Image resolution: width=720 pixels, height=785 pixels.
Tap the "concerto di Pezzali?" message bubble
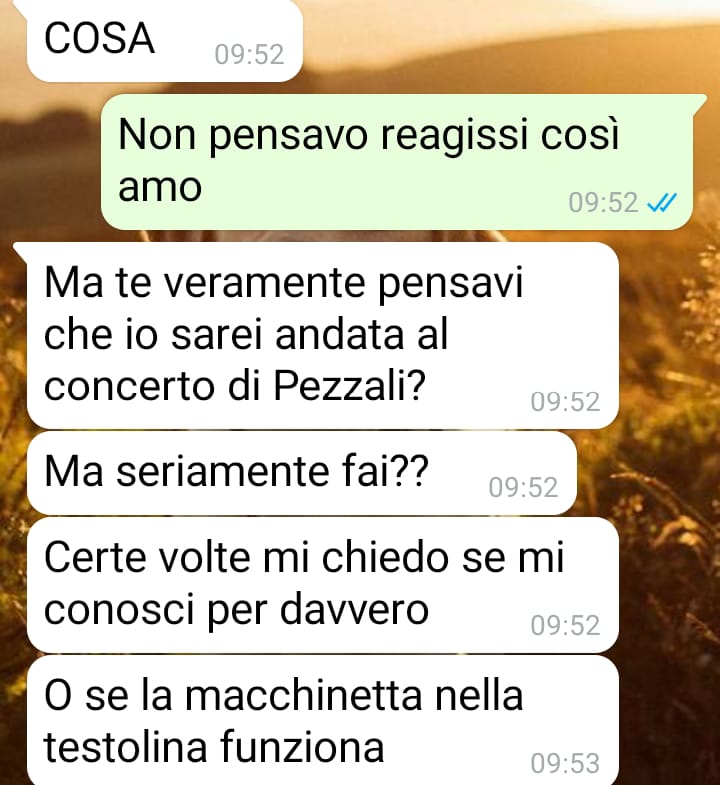pos(323,335)
